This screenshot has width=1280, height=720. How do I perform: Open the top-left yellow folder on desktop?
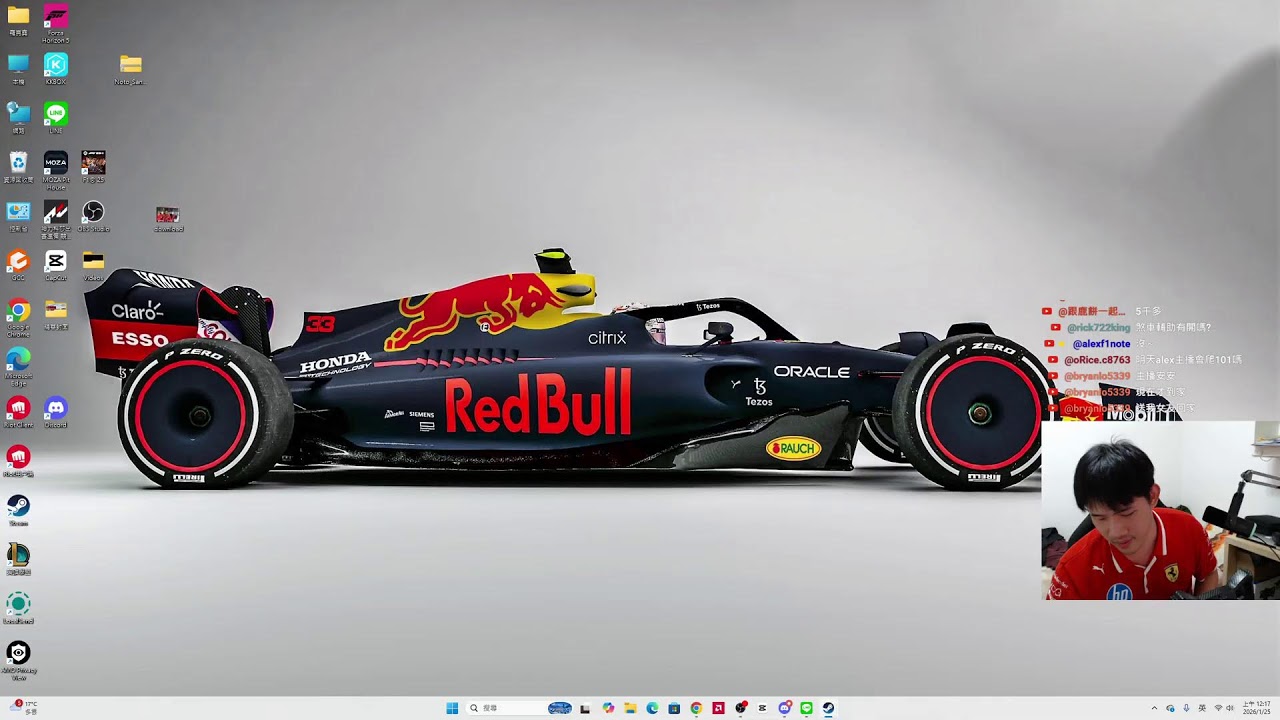[x=18, y=20]
